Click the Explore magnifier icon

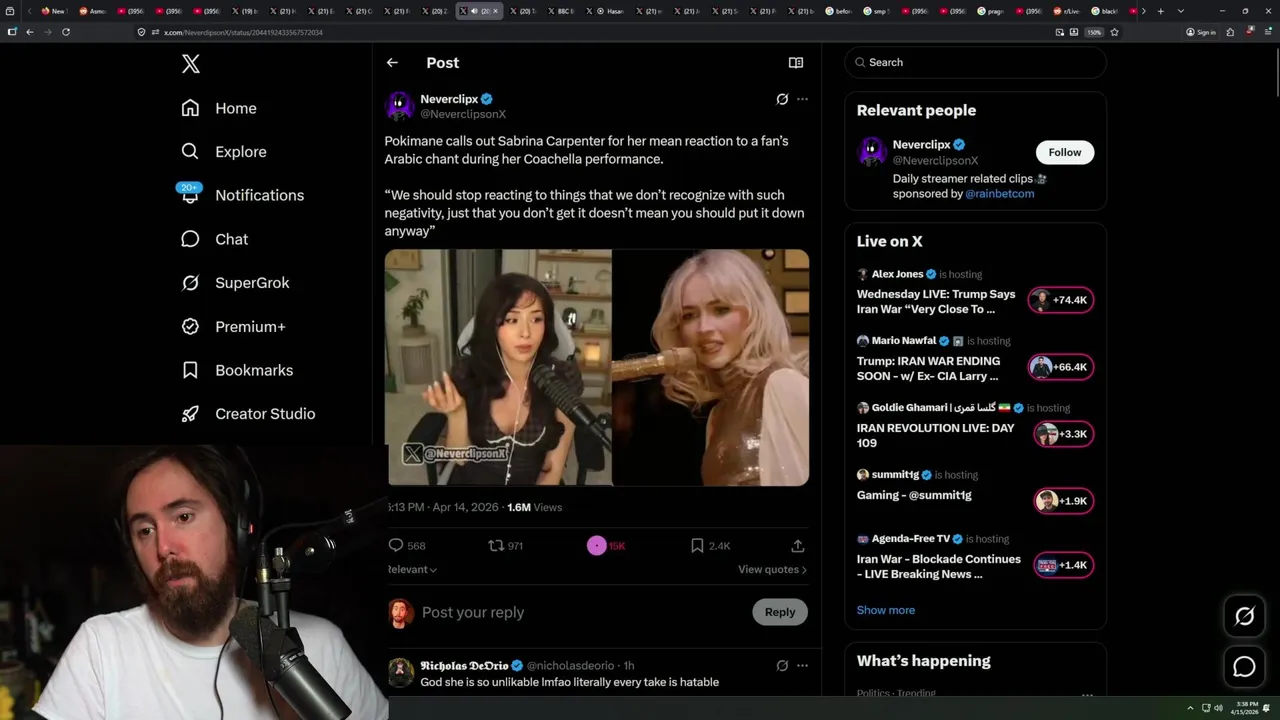coord(190,152)
